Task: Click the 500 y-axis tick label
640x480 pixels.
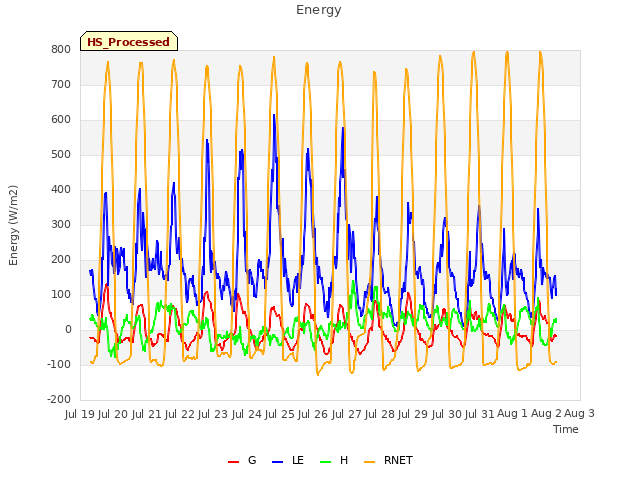Action: point(61,155)
